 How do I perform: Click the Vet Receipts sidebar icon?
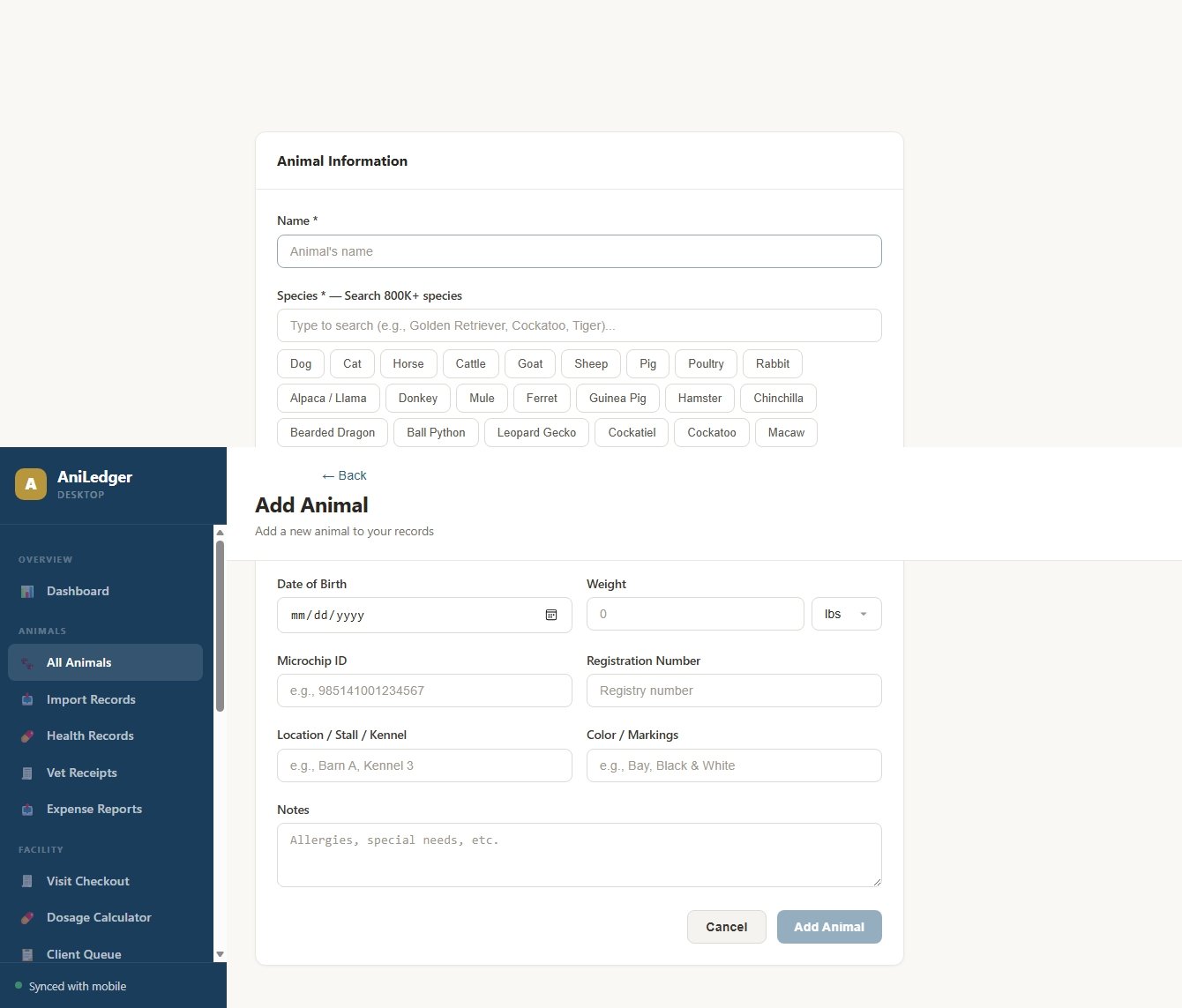point(27,773)
